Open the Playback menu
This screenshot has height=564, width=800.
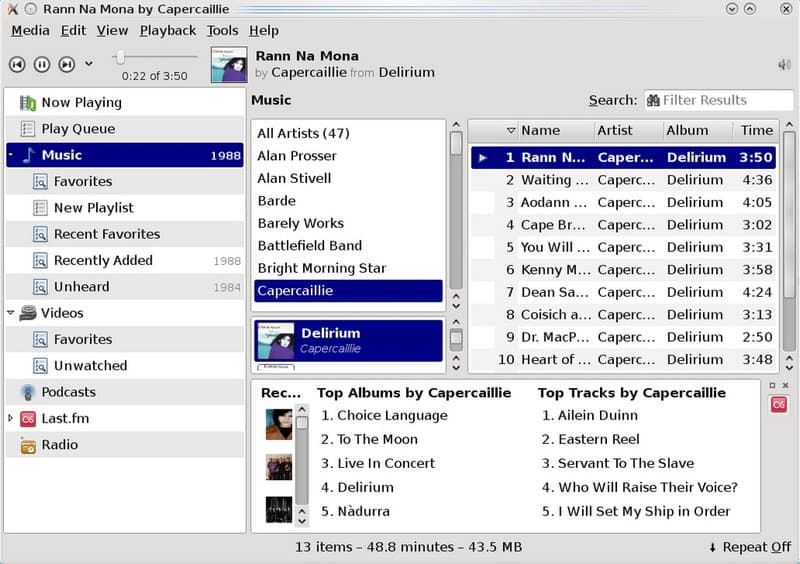(167, 30)
